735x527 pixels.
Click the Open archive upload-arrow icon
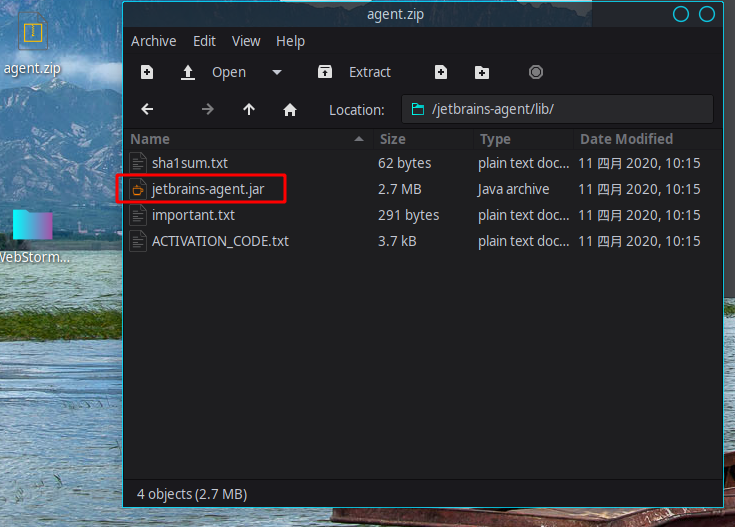188,72
